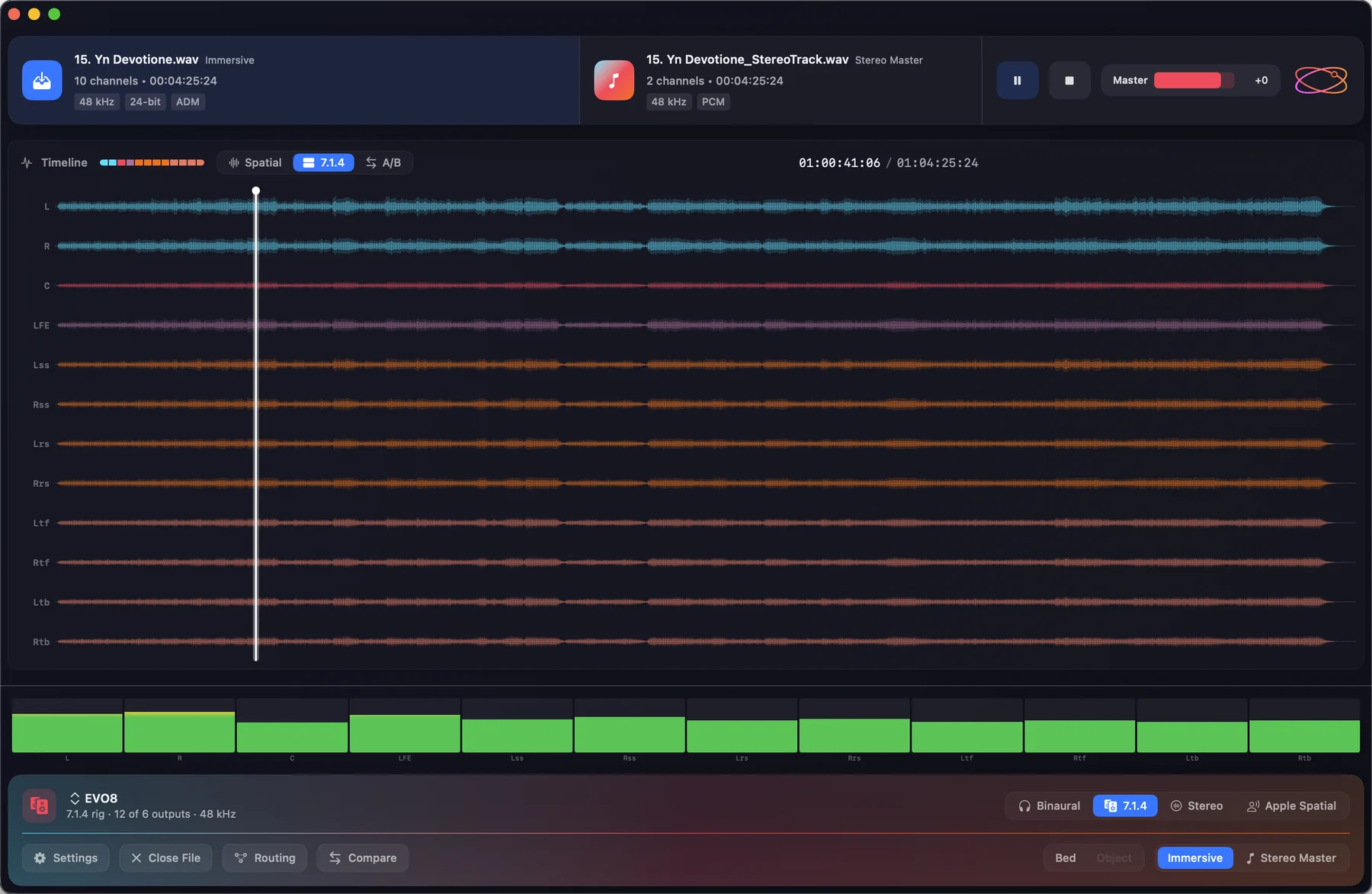
Task: Select the LFE channel waveform label
Action: pyautogui.click(x=41, y=325)
